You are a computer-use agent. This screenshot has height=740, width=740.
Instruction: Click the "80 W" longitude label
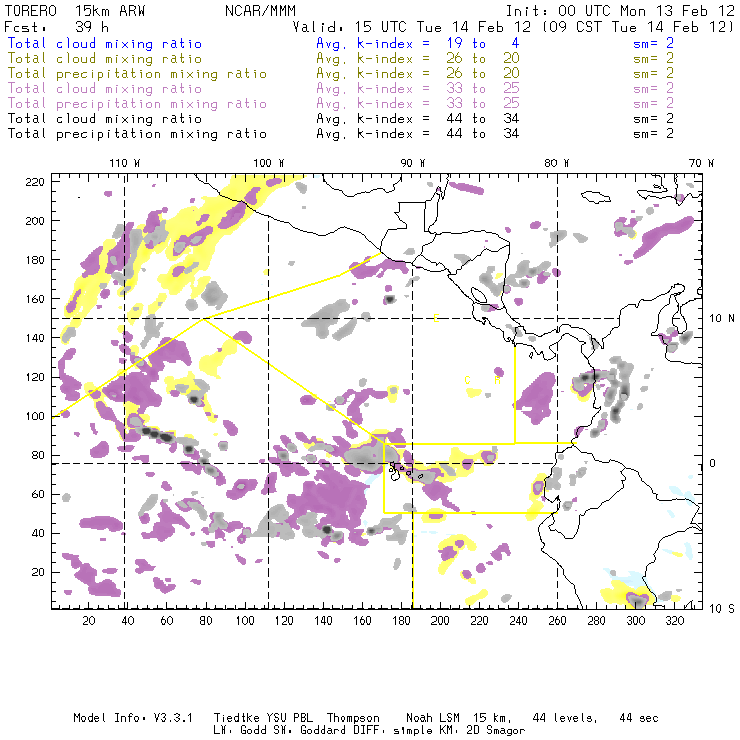(557, 163)
